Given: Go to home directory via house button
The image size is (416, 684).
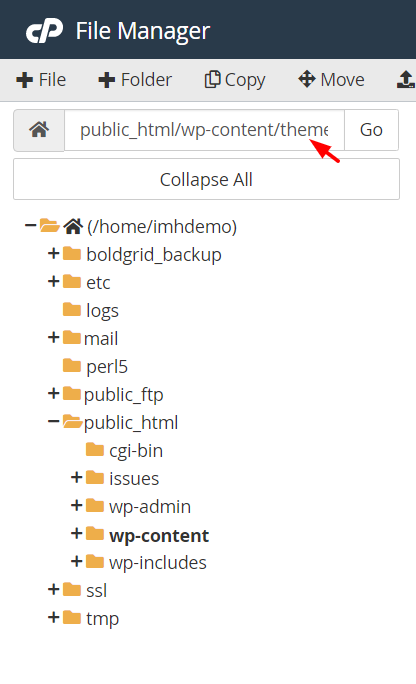Looking at the screenshot, I should [39, 130].
